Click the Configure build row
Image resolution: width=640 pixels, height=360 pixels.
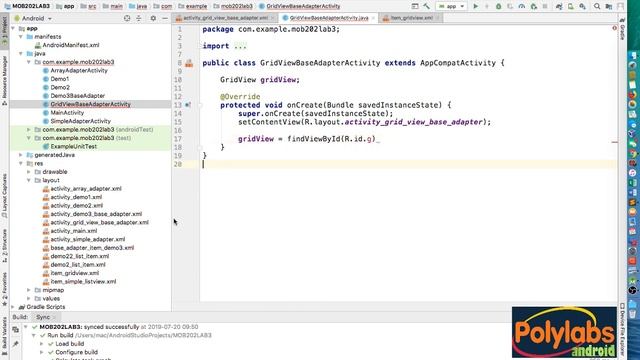pyautogui.click(x=76, y=352)
